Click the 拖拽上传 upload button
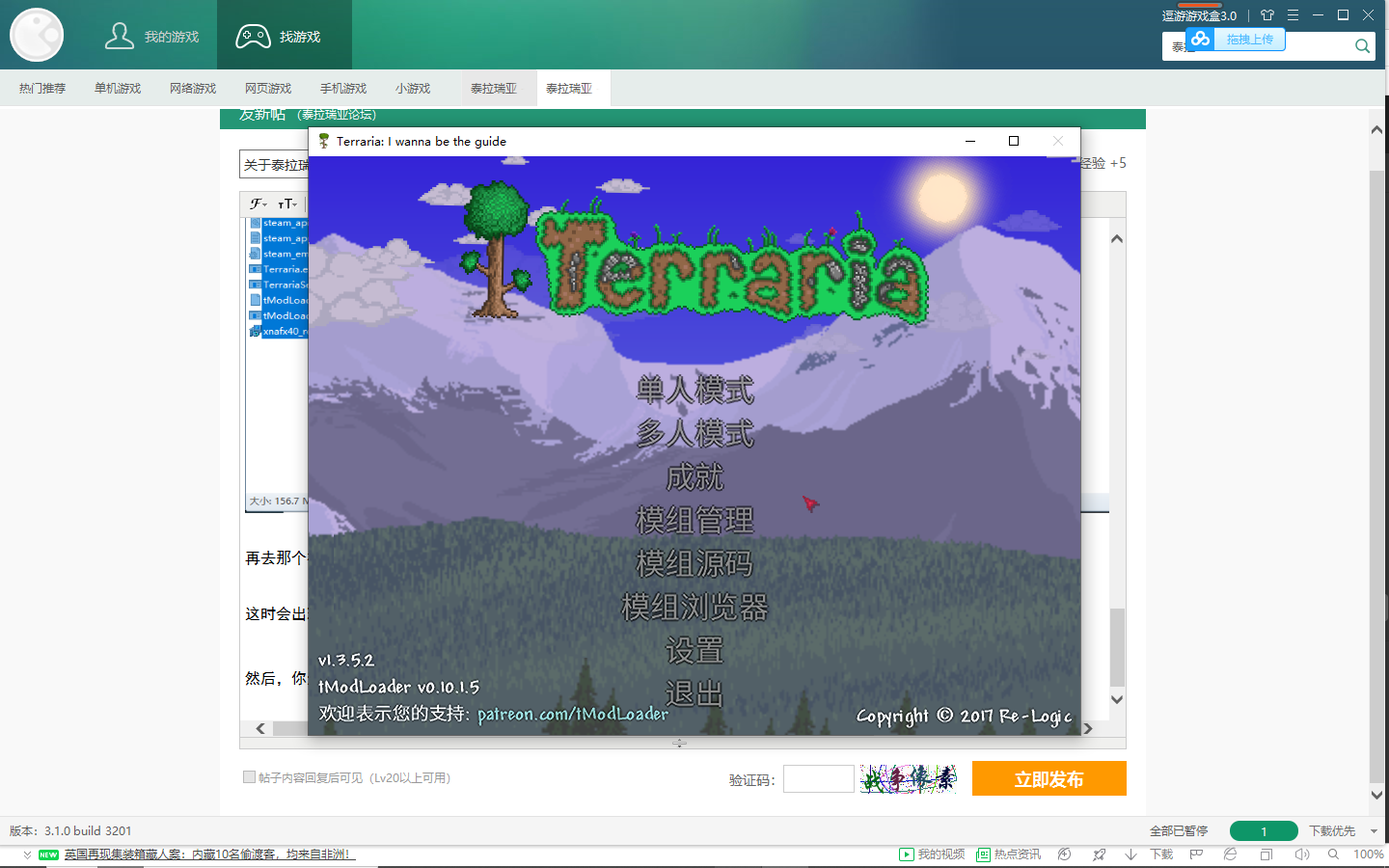 1249,40
